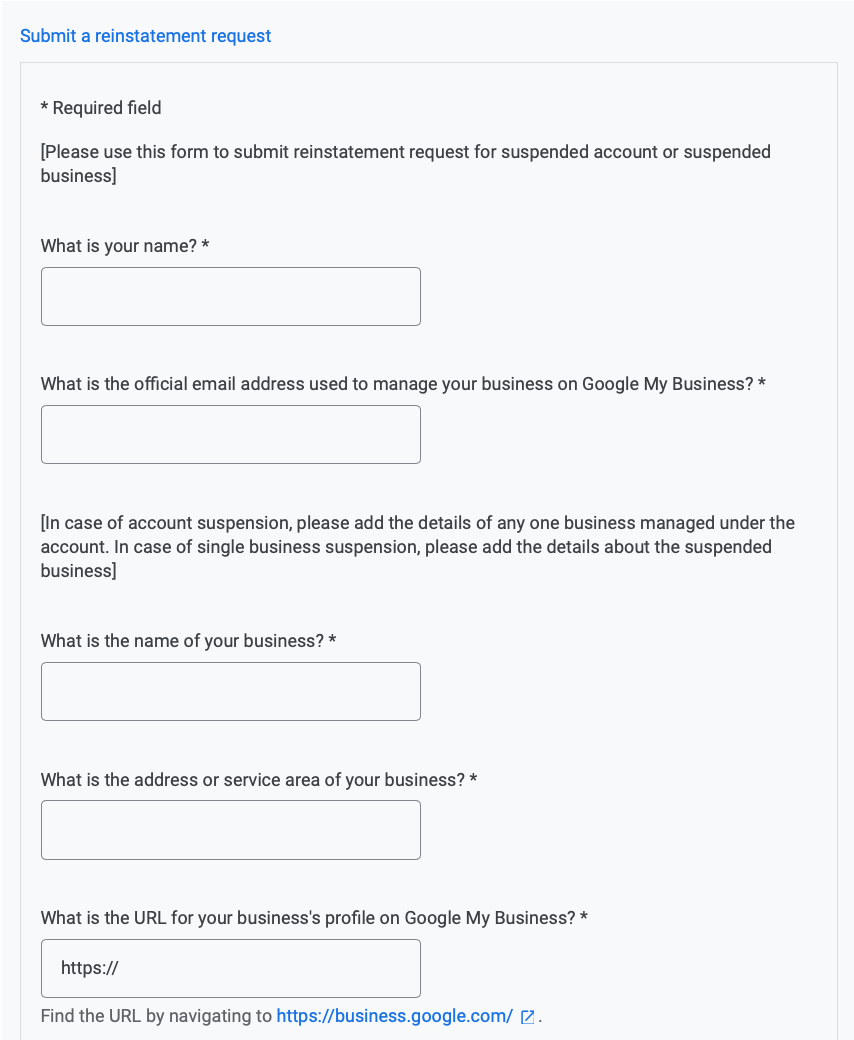Click the address or service area question label
This screenshot has height=1040, width=854.
click(x=252, y=779)
